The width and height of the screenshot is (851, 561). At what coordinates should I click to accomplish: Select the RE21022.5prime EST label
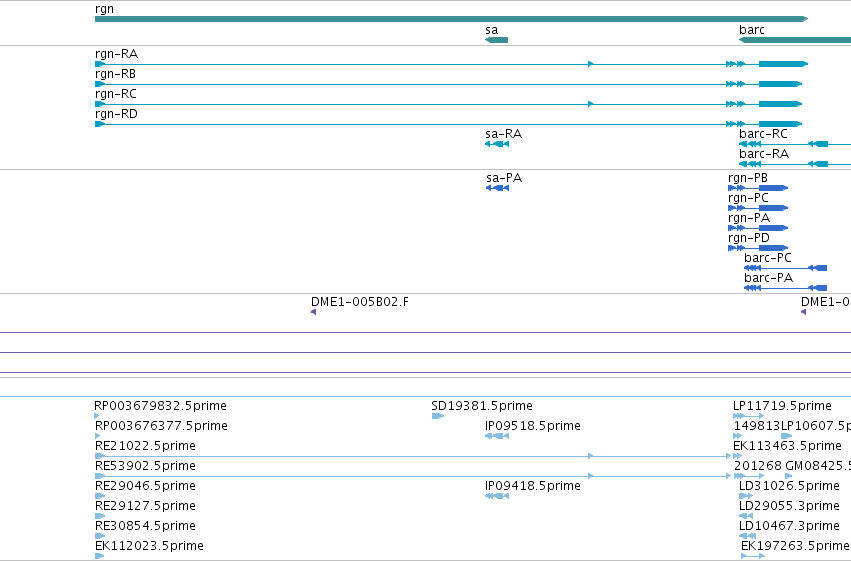145,446
